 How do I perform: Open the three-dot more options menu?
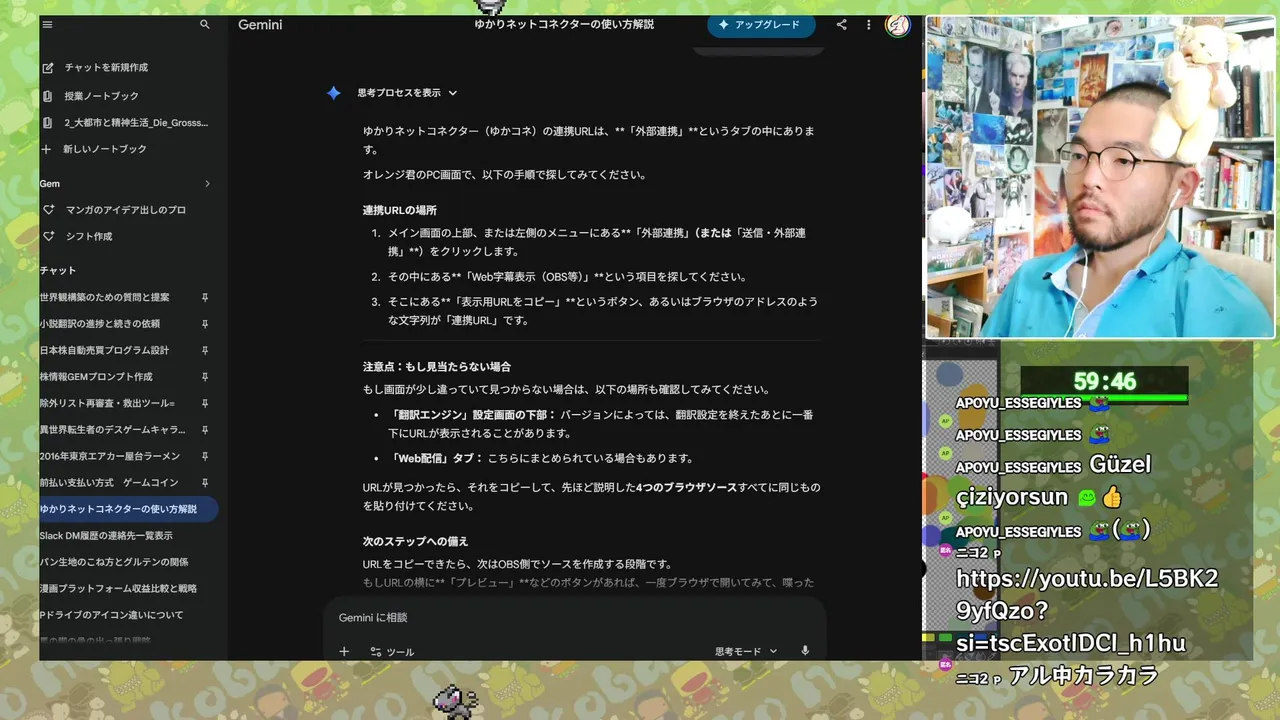tap(868, 25)
